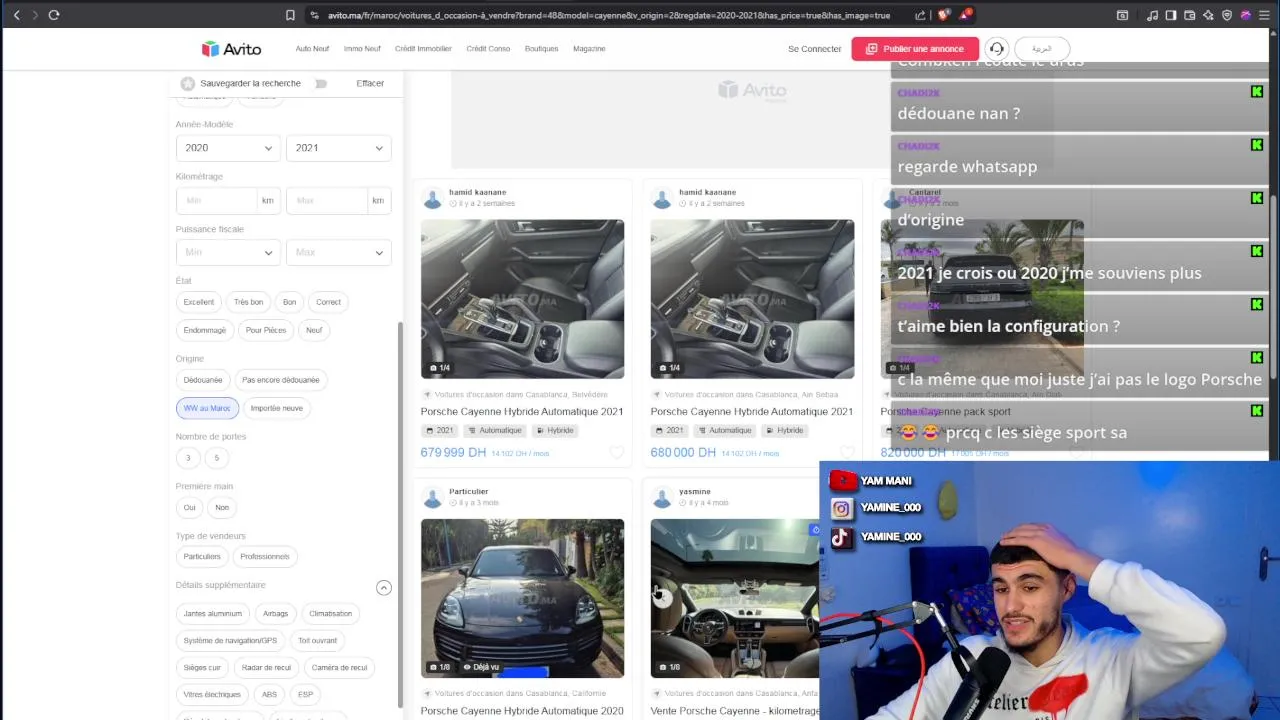Viewport: 1280px width, 720px height.
Task: Open Brave Shields lion icon
Action: point(944,15)
